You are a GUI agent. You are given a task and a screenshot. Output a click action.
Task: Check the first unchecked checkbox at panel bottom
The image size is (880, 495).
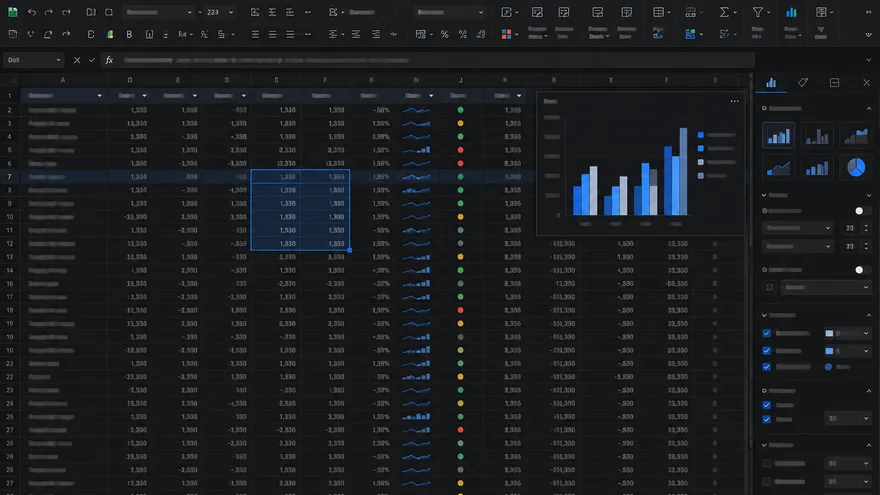click(767, 464)
